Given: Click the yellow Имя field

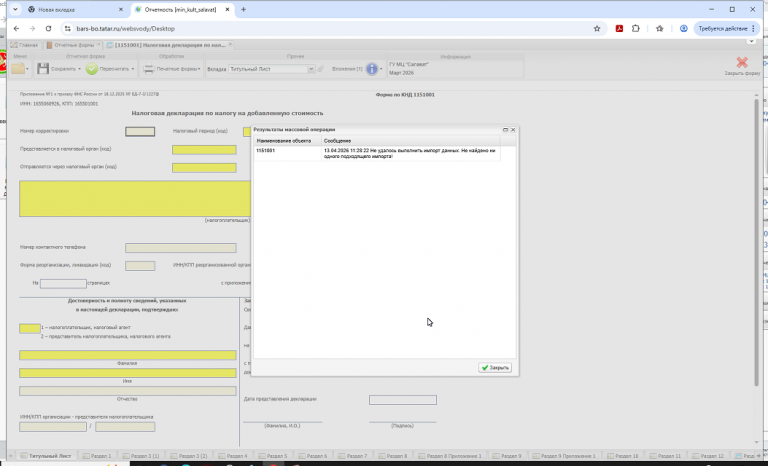Looking at the screenshot, I should (128, 373).
